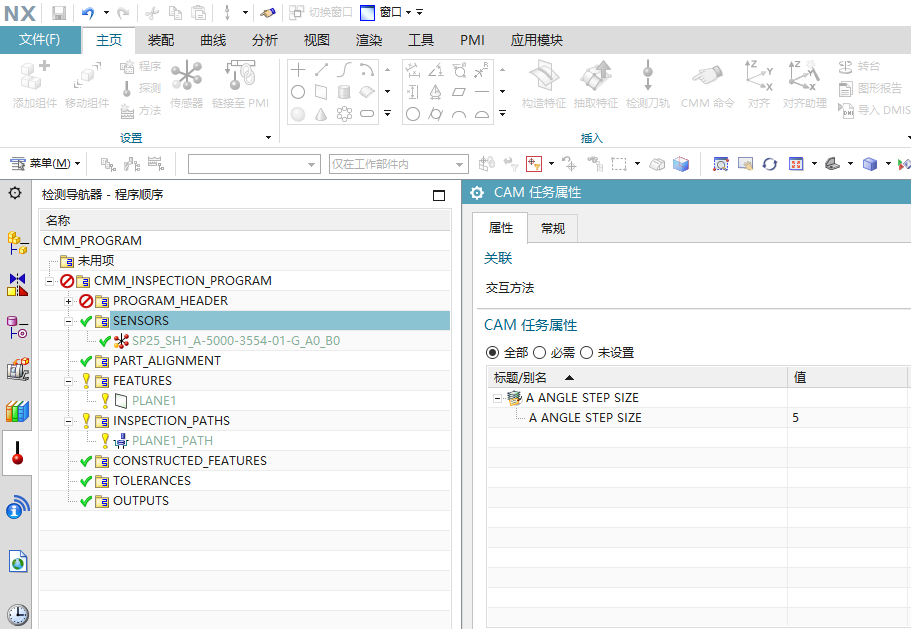Image resolution: width=911 pixels, height=629 pixels.
Task: Maximize the inspection navigator panel
Action: (439, 195)
